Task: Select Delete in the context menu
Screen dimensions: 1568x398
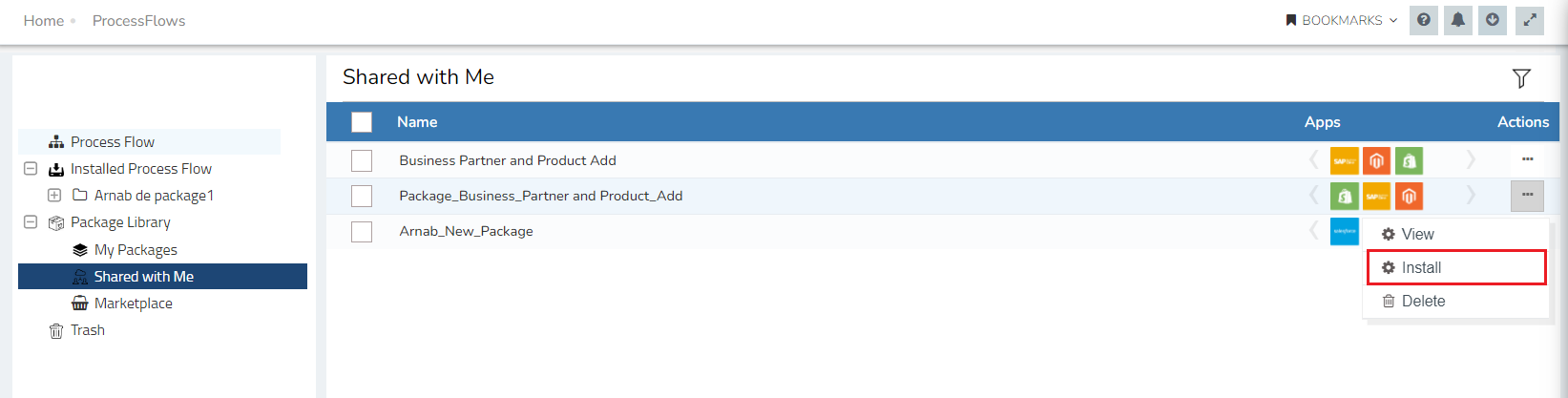Action: tap(1423, 302)
